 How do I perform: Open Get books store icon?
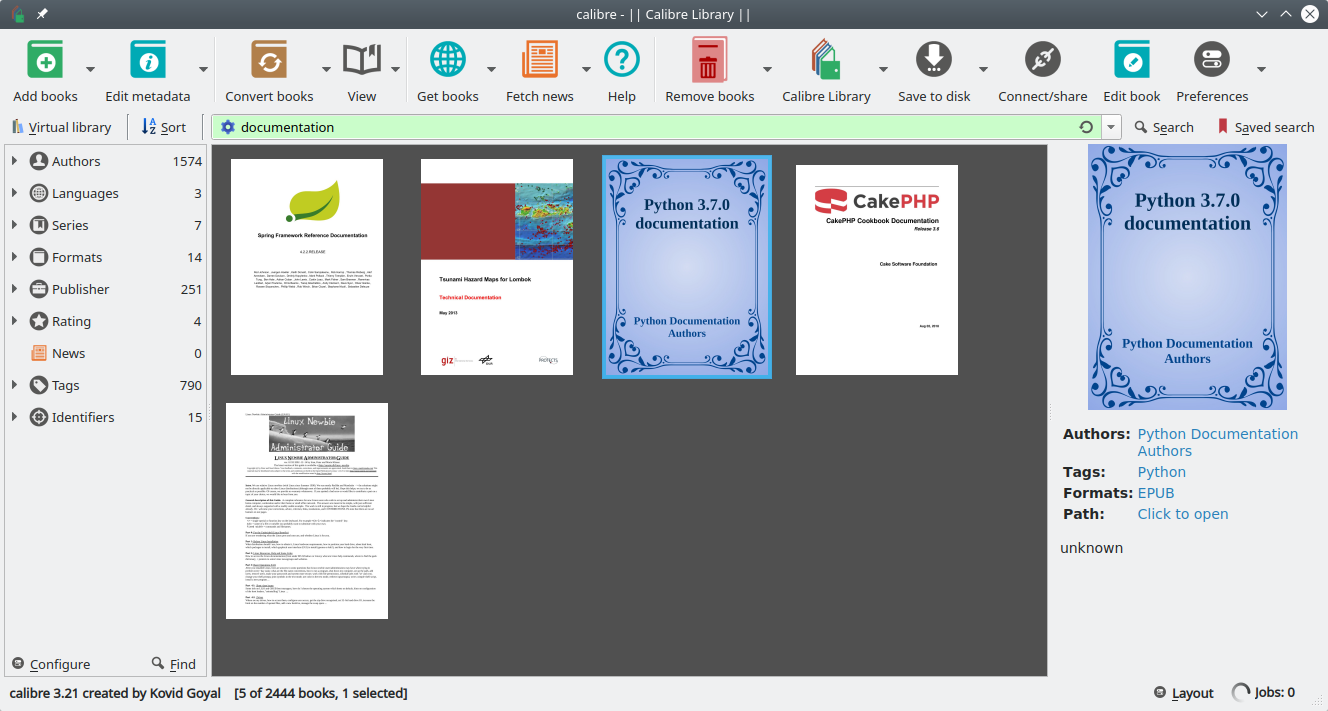pos(447,61)
